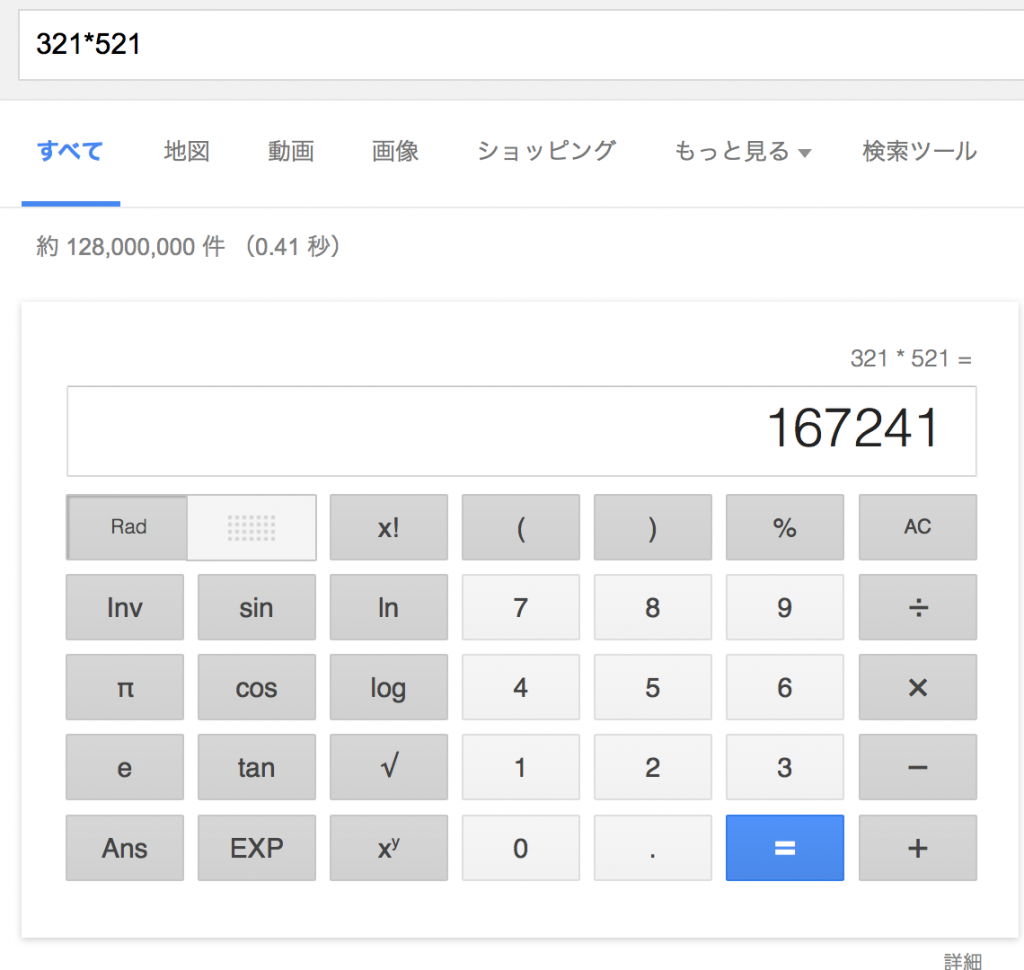The height and width of the screenshot is (970, 1024).
Task: Click the x to the power y key
Action: 388,848
